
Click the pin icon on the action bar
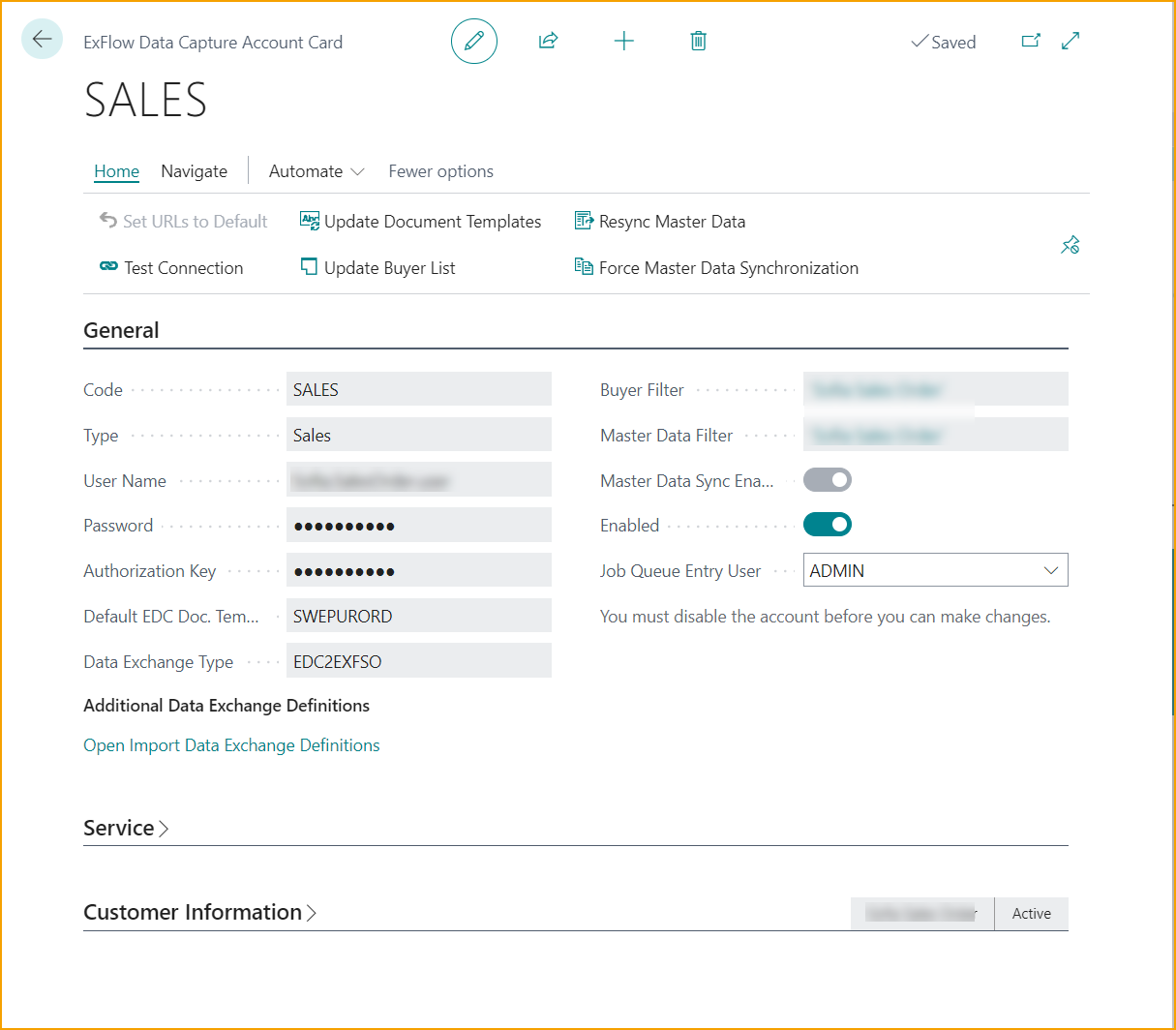(1070, 244)
